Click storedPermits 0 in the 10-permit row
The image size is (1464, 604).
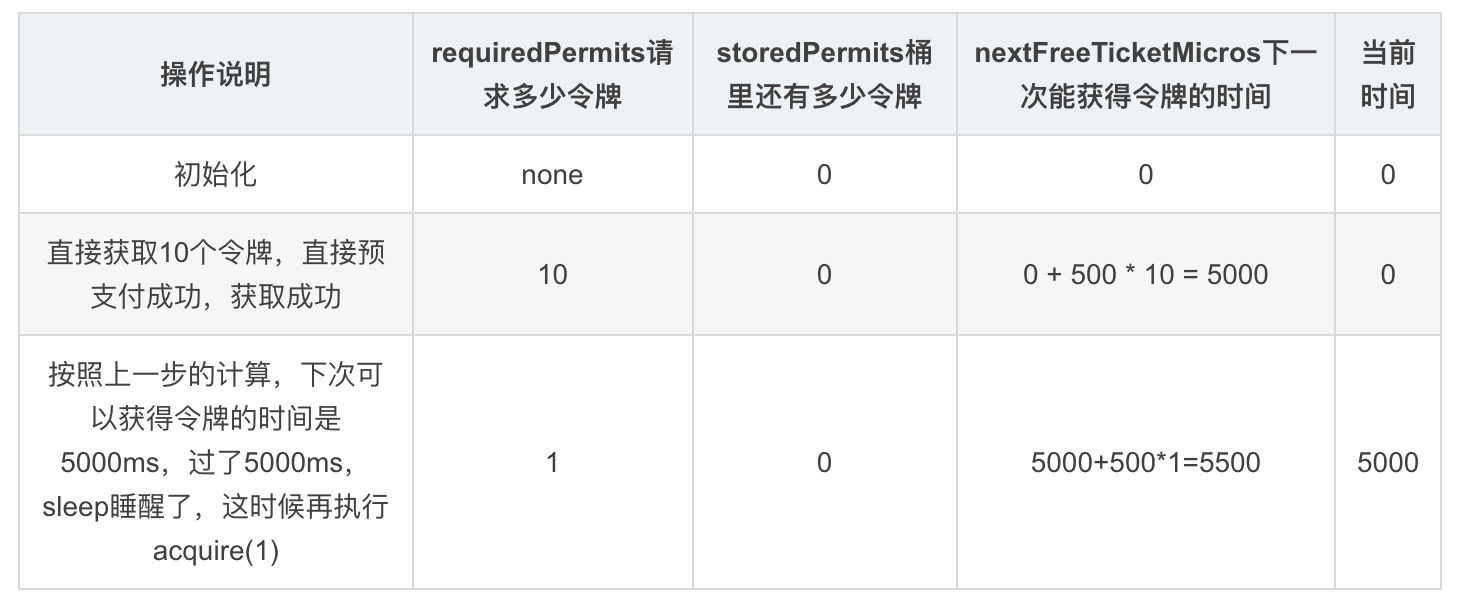824,274
